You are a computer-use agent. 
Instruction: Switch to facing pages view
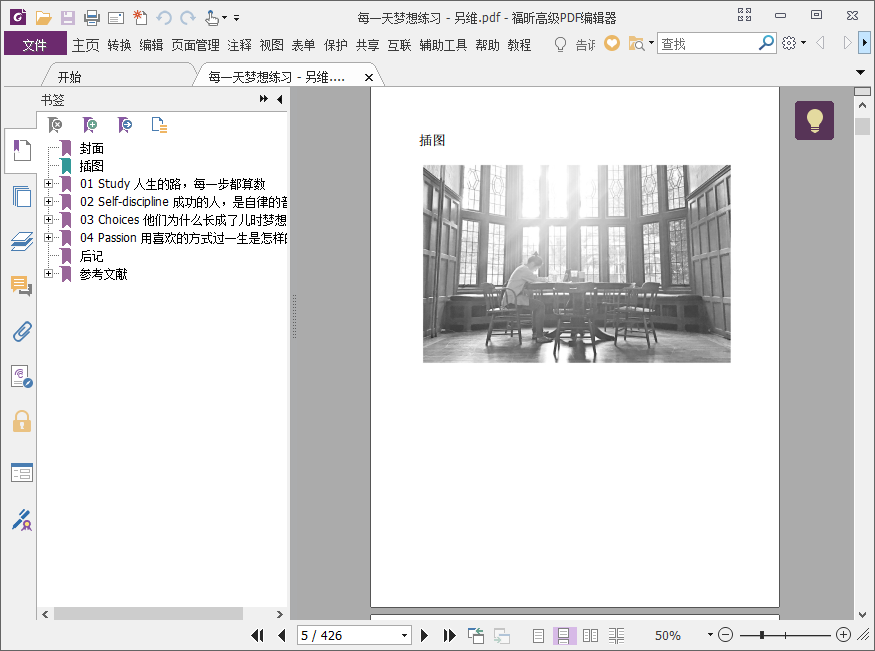click(590, 635)
